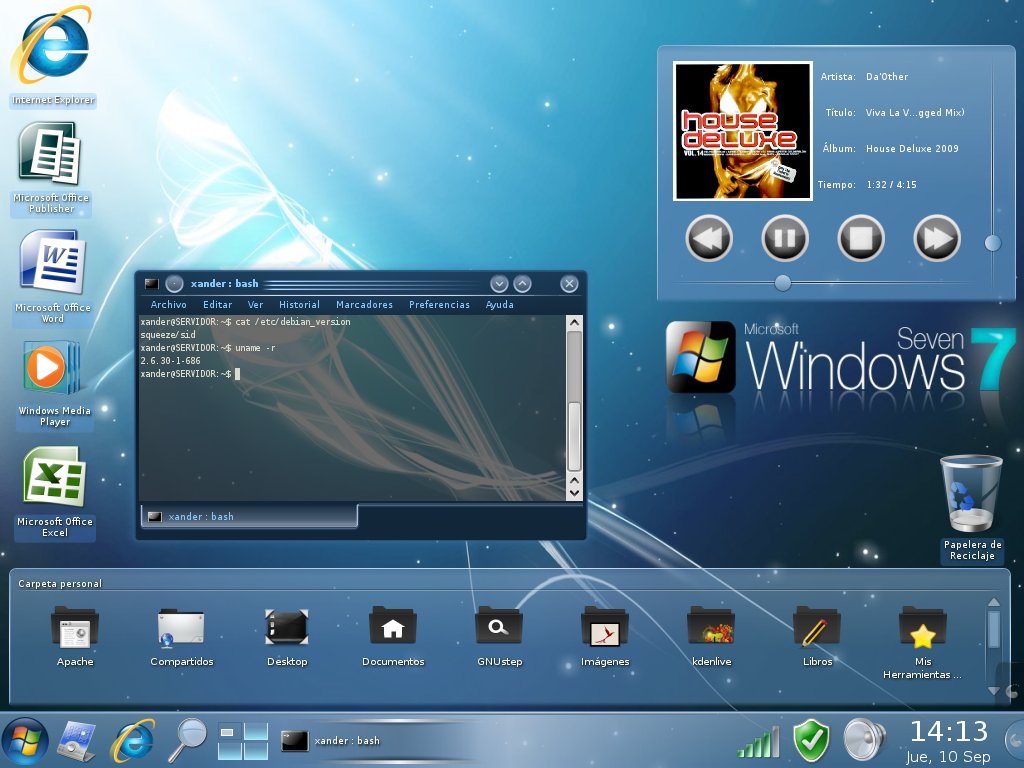The image size is (1024, 768).
Task: Click the Windows start orb in taskbar
Action: coord(24,741)
